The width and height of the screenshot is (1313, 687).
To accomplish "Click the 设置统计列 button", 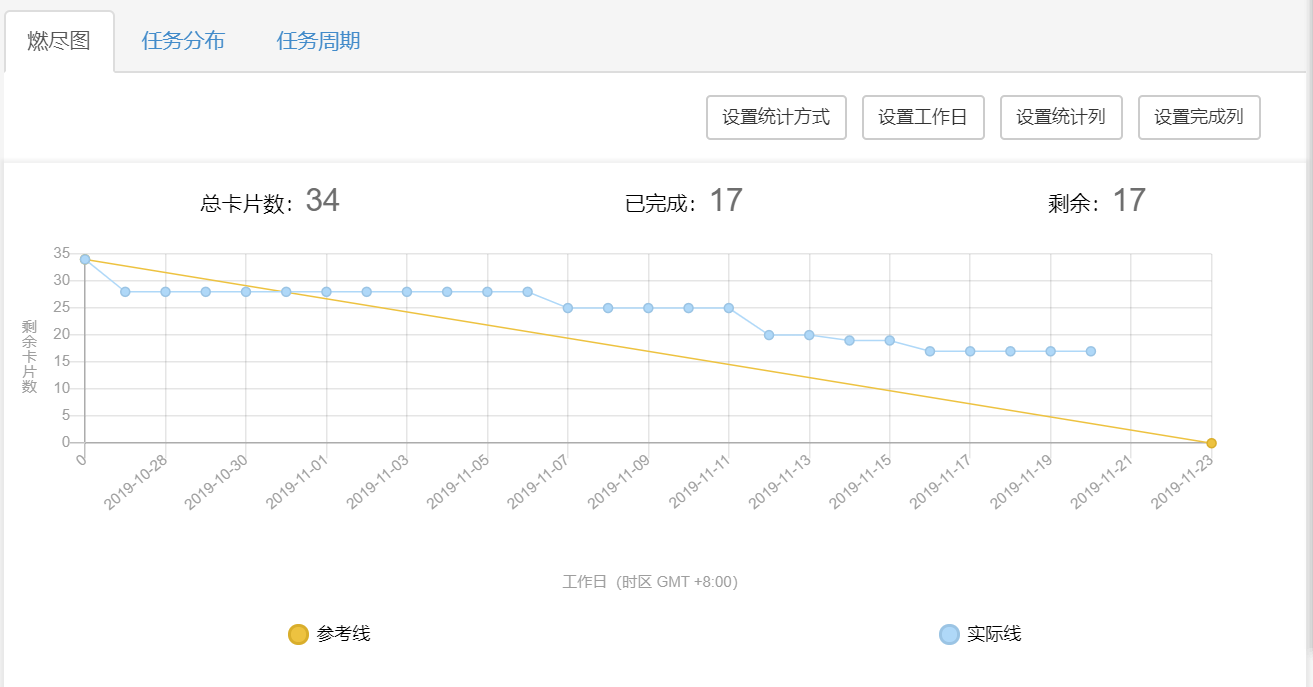I will pyautogui.click(x=1061, y=117).
